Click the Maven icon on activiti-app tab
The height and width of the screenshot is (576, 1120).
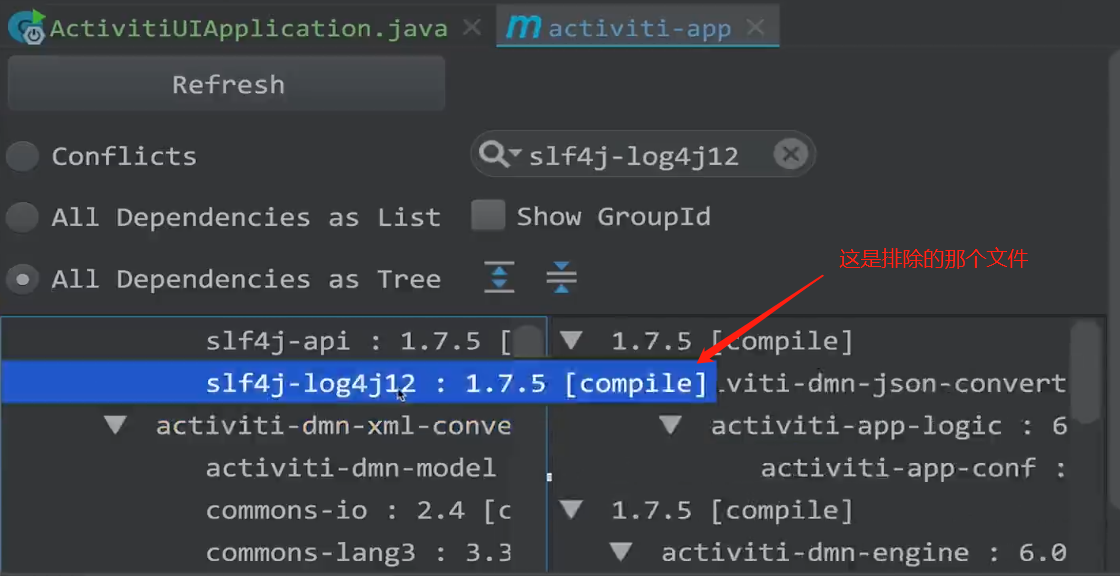click(523, 27)
